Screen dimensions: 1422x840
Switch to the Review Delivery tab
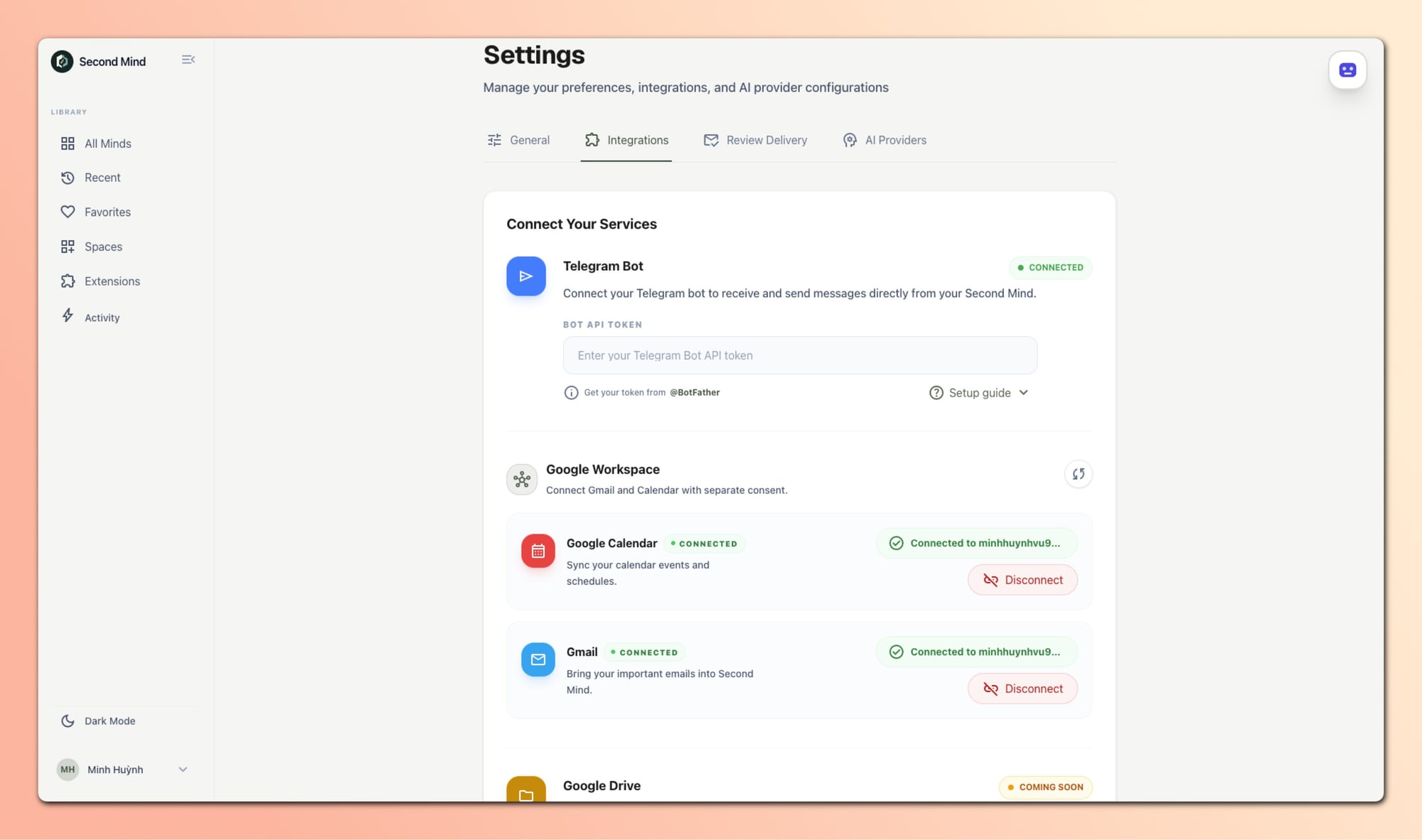(755, 140)
